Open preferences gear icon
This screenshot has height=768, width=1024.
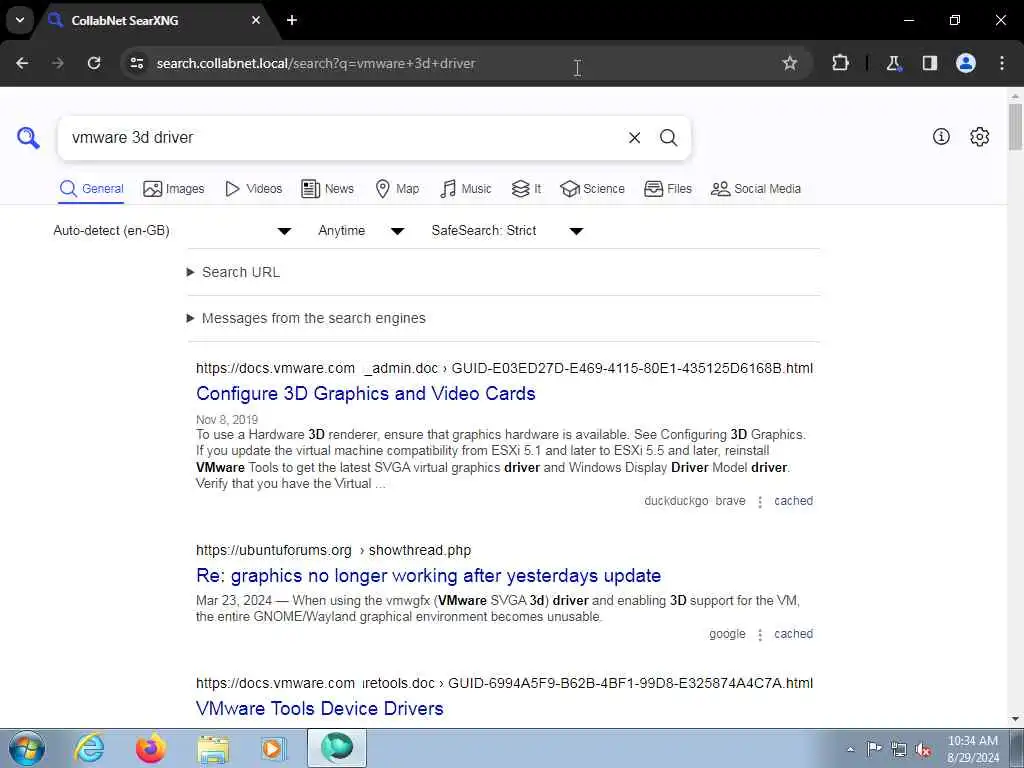tap(979, 136)
